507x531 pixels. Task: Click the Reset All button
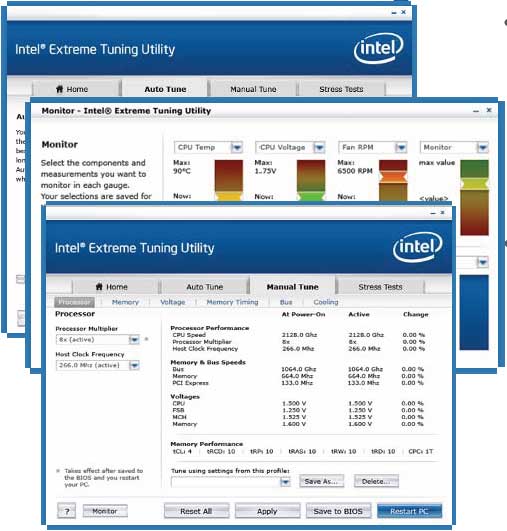tap(196, 511)
